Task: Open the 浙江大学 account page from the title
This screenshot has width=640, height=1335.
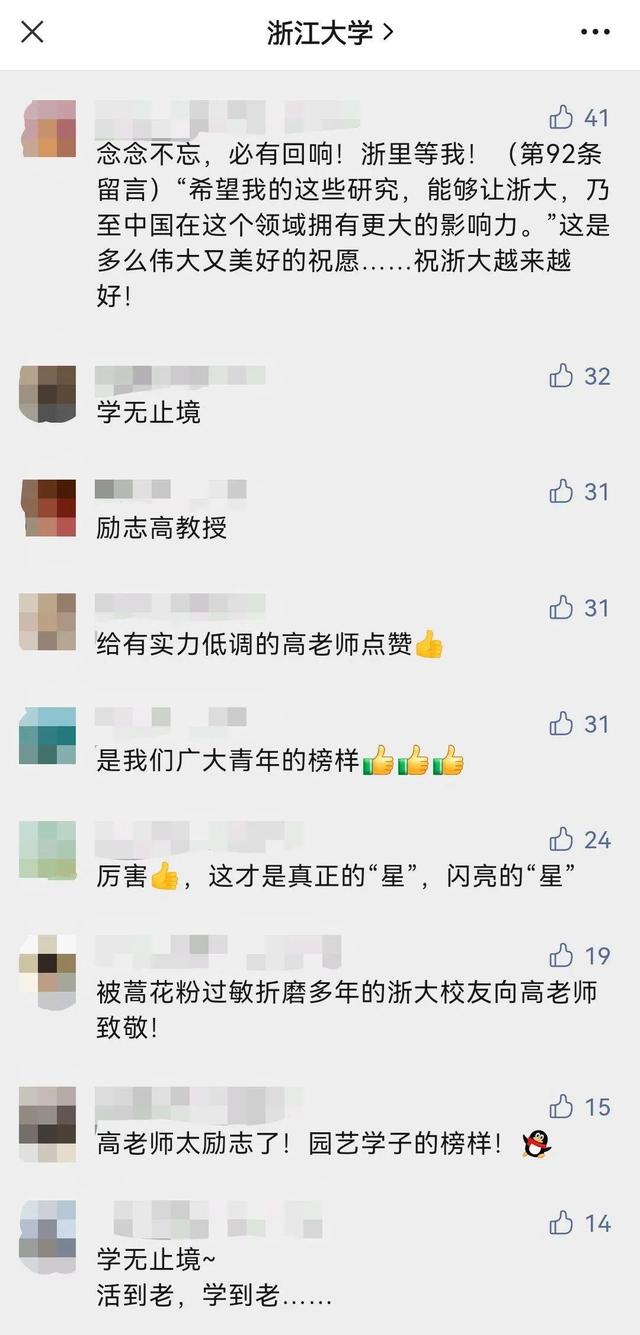Action: (330, 32)
